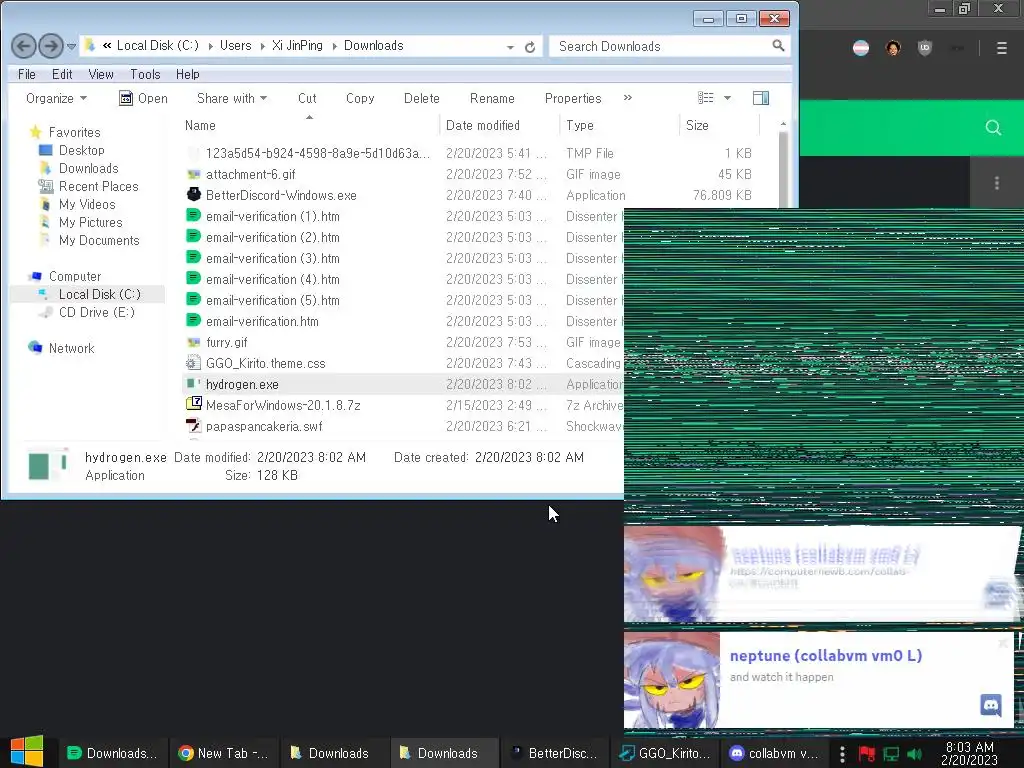Open the File menu
This screenshot has width=1024, height=768.
tap(27, 74)
